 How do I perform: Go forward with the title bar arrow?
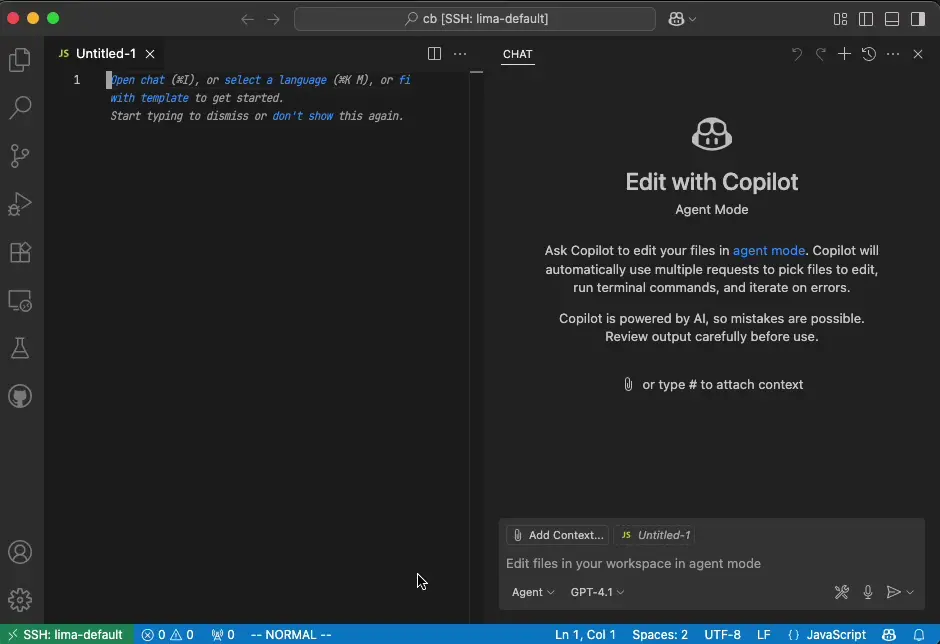coord(273,19)
